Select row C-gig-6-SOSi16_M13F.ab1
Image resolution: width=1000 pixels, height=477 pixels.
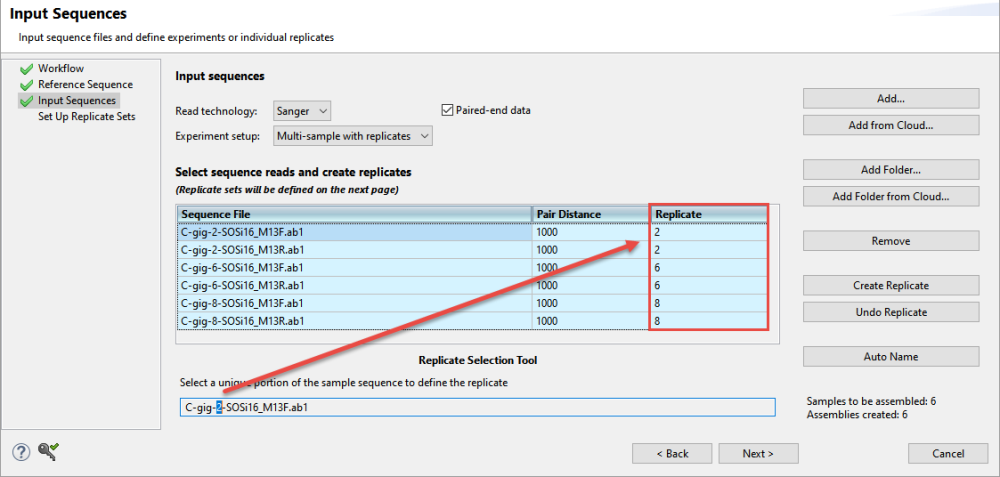point(472,268)
